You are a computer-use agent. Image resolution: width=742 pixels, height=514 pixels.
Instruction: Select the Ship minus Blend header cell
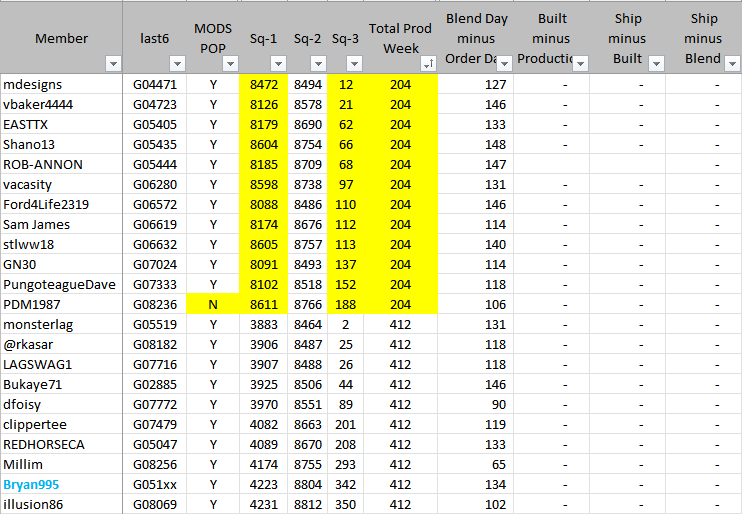click(x=703, y=38)
